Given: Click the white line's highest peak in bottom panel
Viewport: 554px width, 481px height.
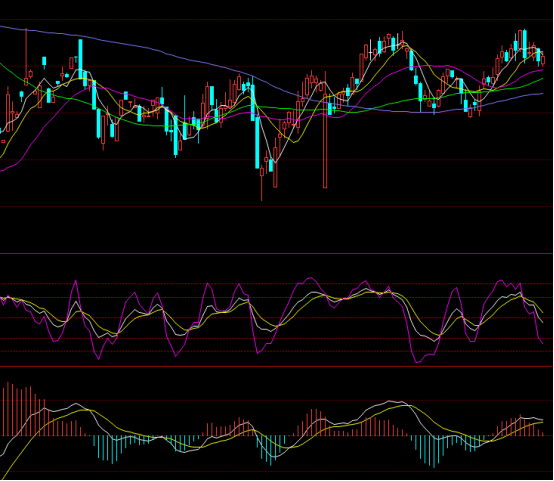Looking at the screenshot, I should pyautogui.click(x=390, y=401).
